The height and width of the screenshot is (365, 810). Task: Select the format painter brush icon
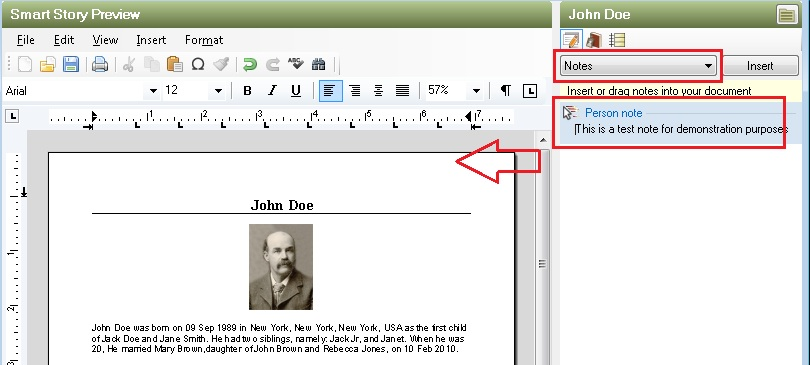[x=221, y=65]
